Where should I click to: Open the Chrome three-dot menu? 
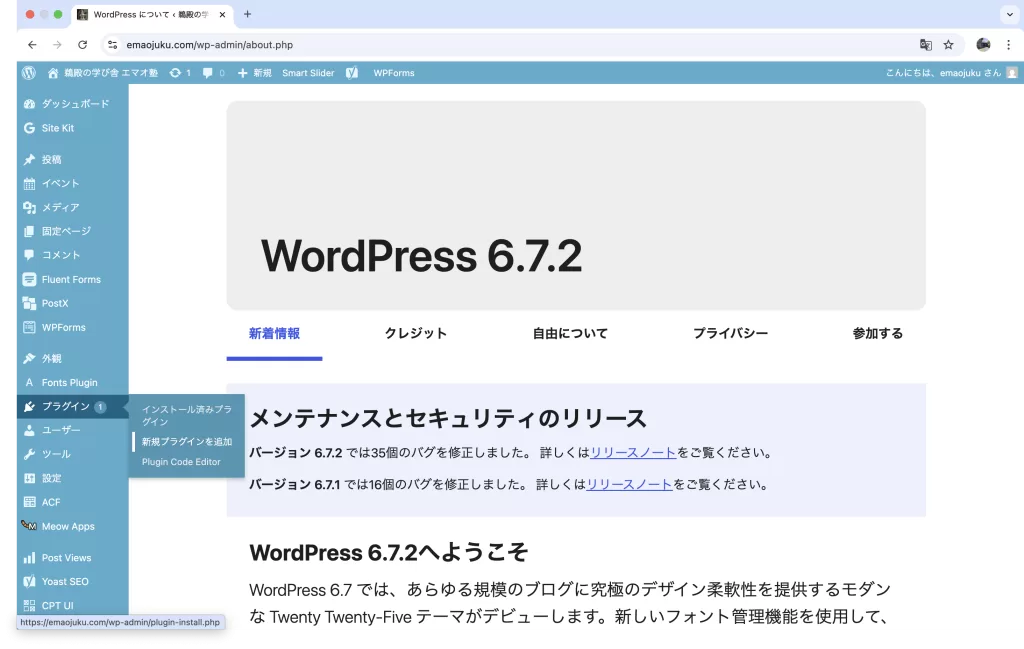(x=1008, y=44)
